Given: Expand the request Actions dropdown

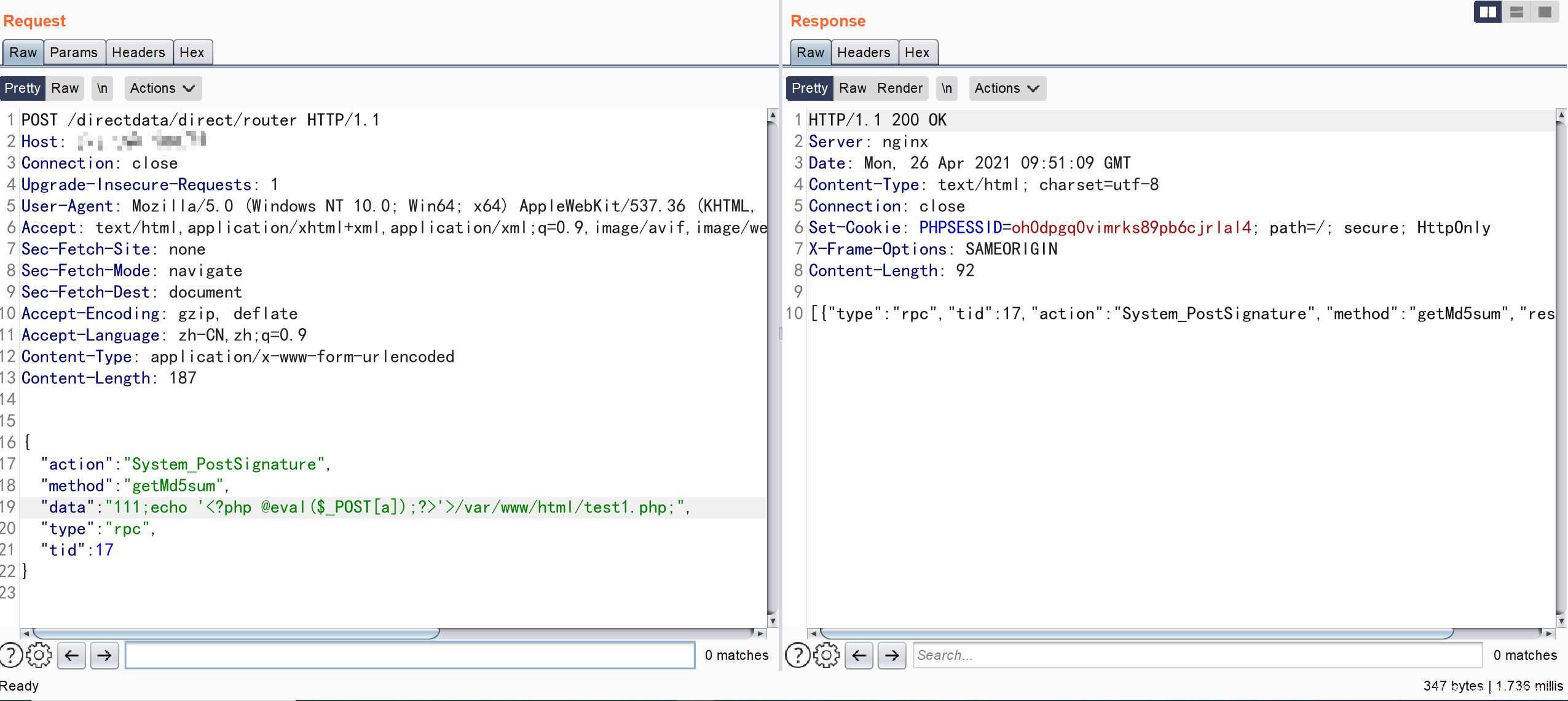Looking at the screenshot, I should pyautogui.click(x=162, y=88).
